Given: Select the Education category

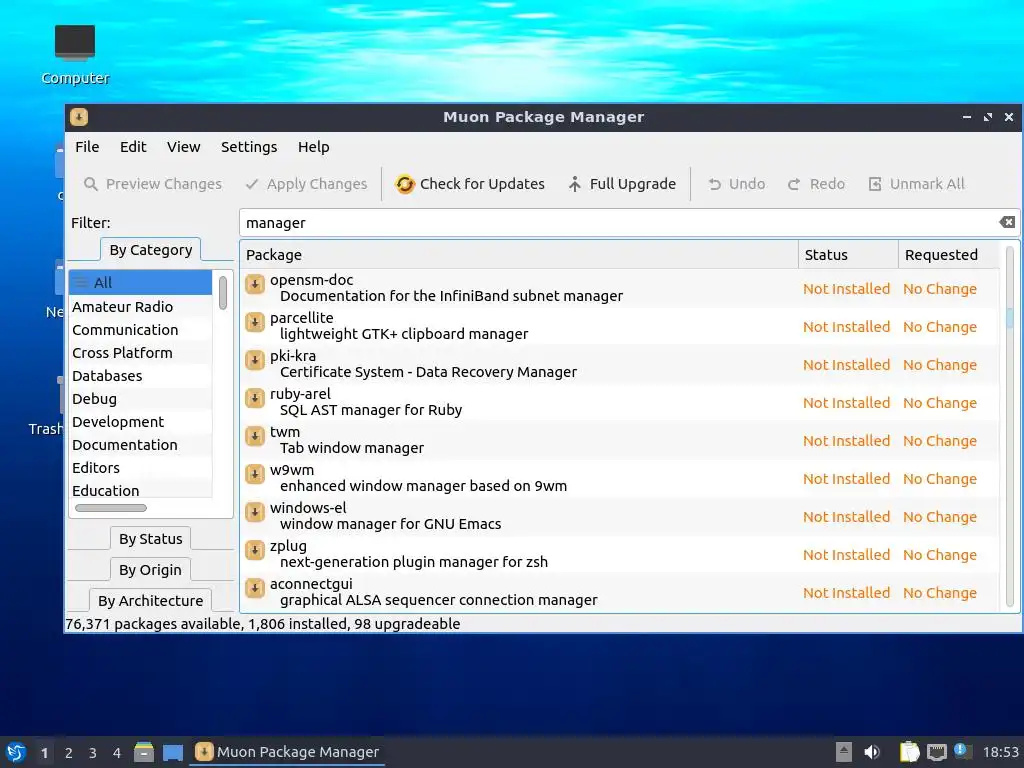Looking at the screenshot, I should pos(140,490).
